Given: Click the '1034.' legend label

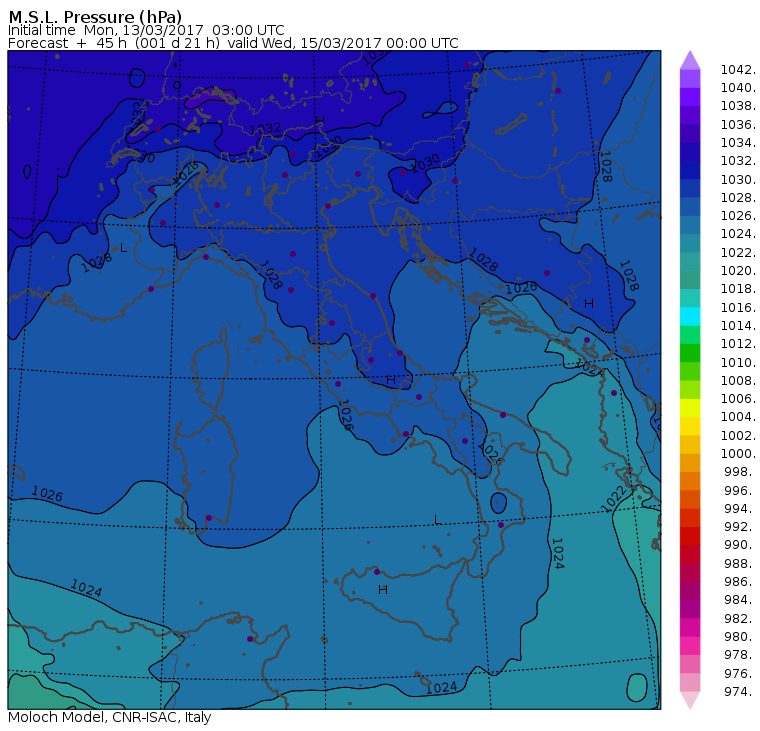Looking at the screenshot, I should 738,143.
